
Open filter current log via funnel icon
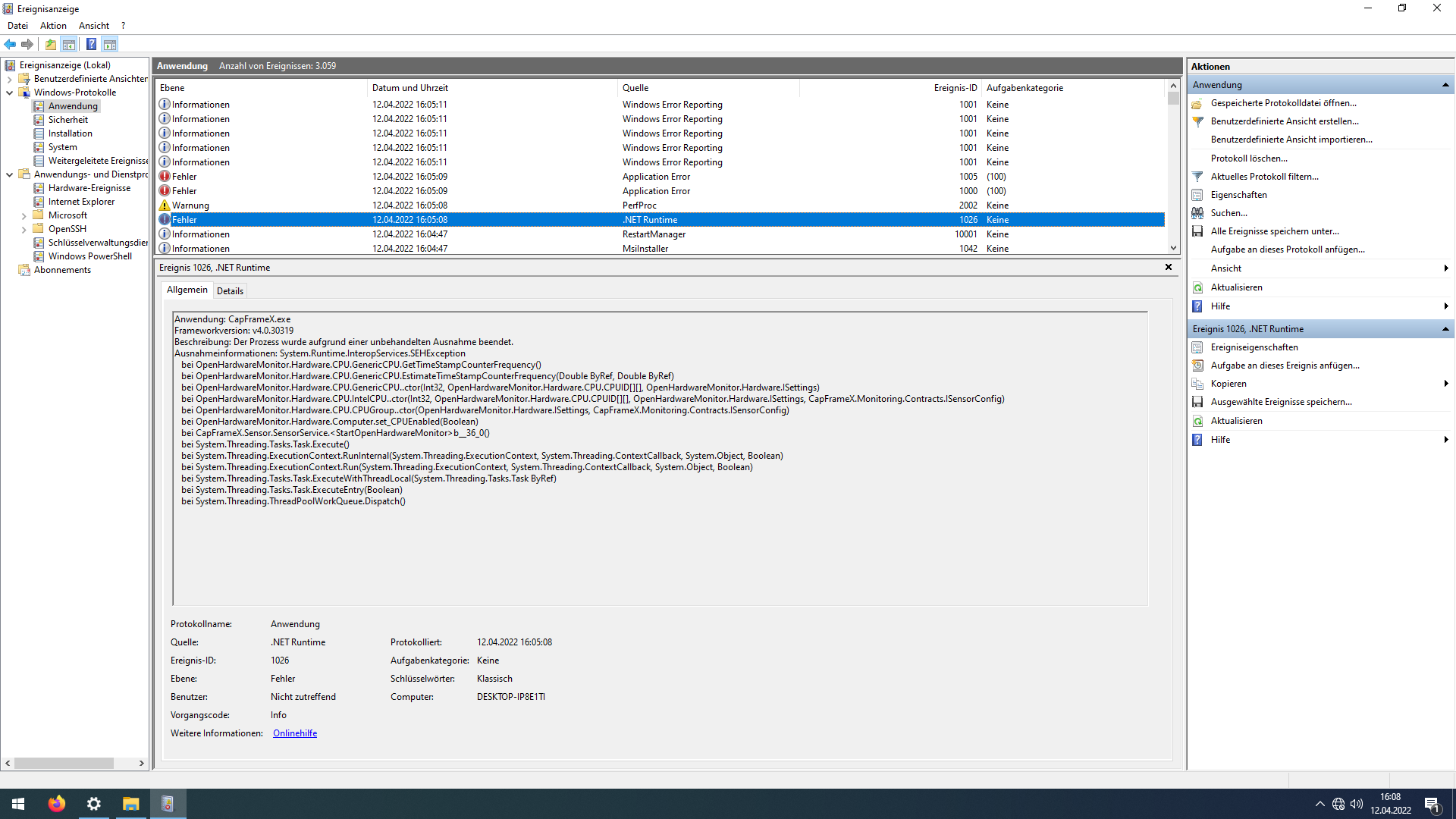[1197, 177]
